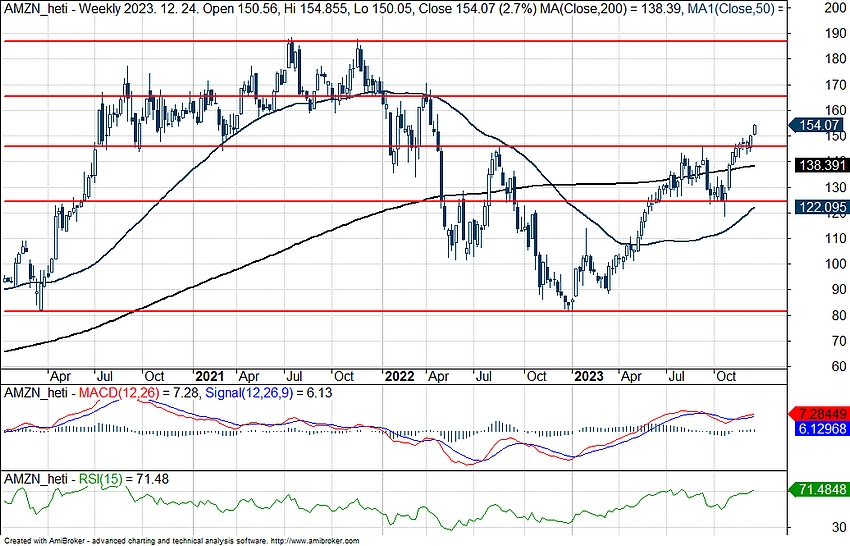The width and height of the screenshot is (850, 546).
Task: Click the green 71.4848 RSI value label
Action: (819, 489)
